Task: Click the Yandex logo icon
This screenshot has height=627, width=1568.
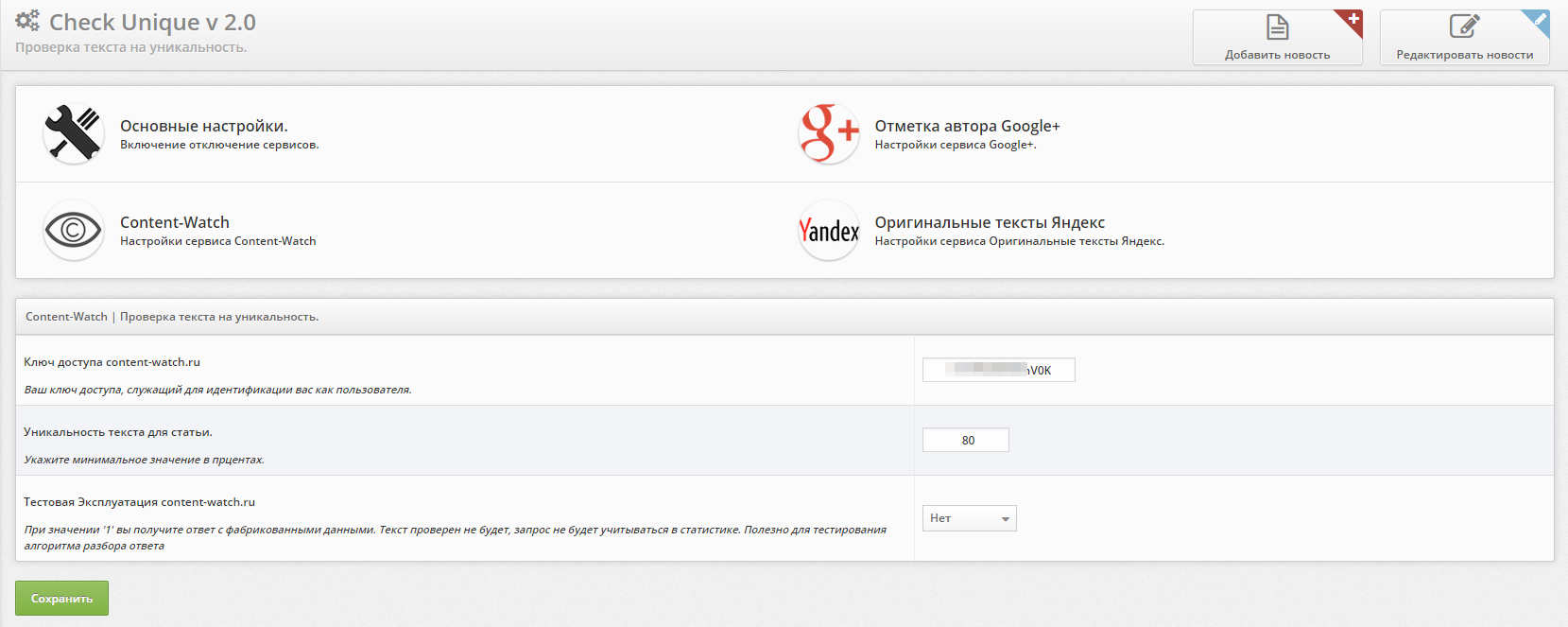Action: [829, 230]
